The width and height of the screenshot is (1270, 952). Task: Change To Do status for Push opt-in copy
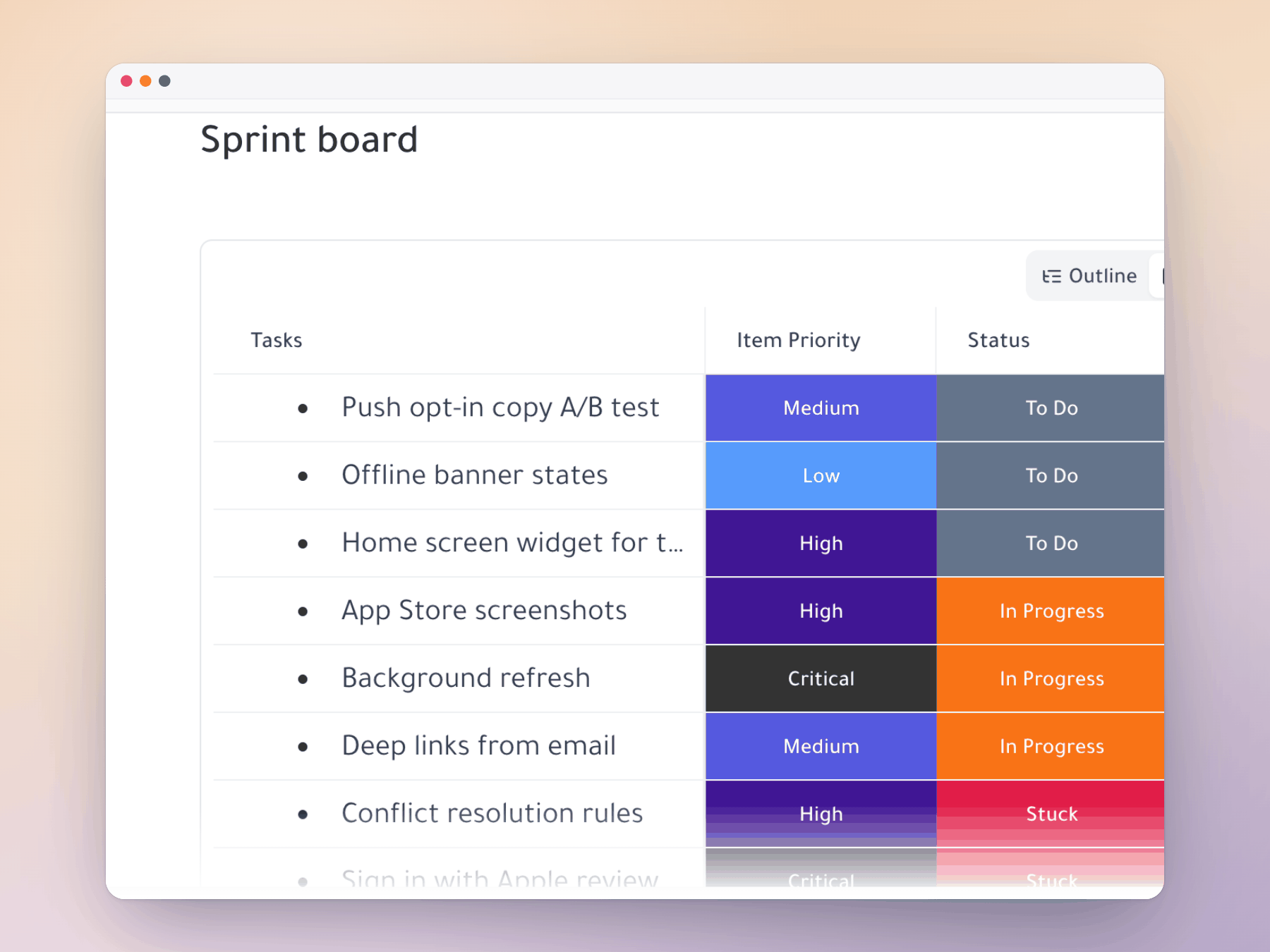coord(1051,408)
